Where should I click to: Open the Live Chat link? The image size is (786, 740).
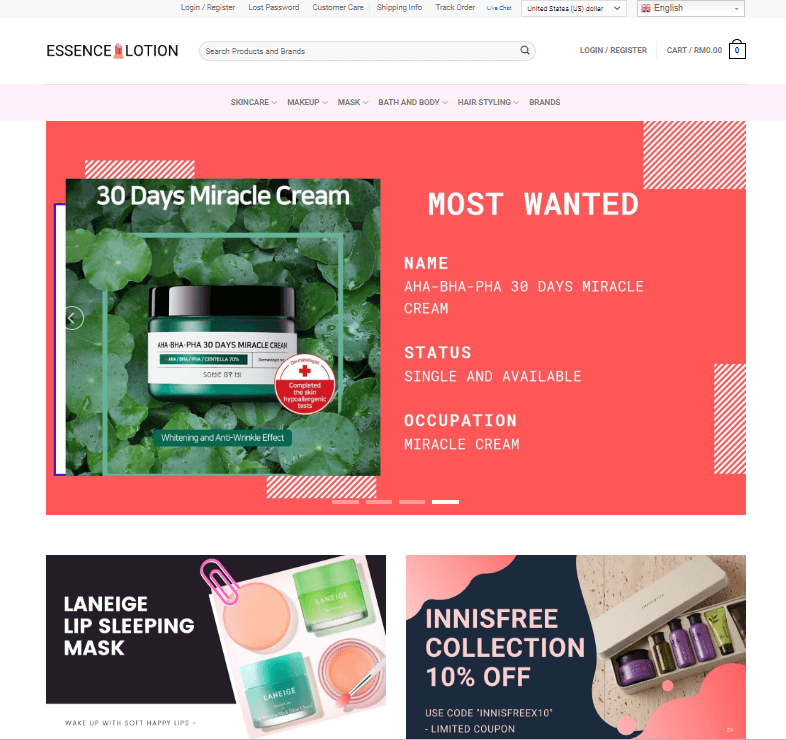coord(499,8)
